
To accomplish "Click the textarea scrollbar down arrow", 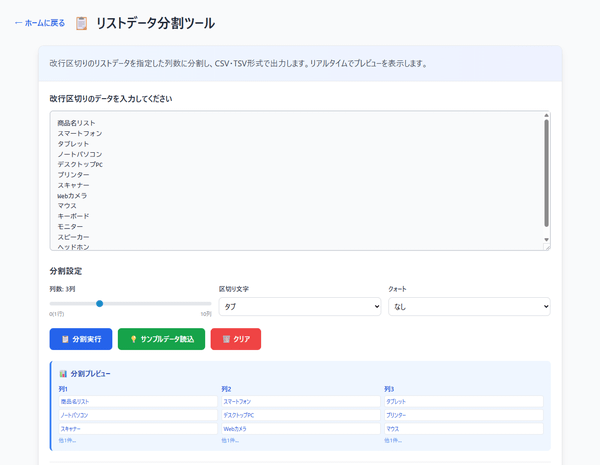I will [546, 241].
